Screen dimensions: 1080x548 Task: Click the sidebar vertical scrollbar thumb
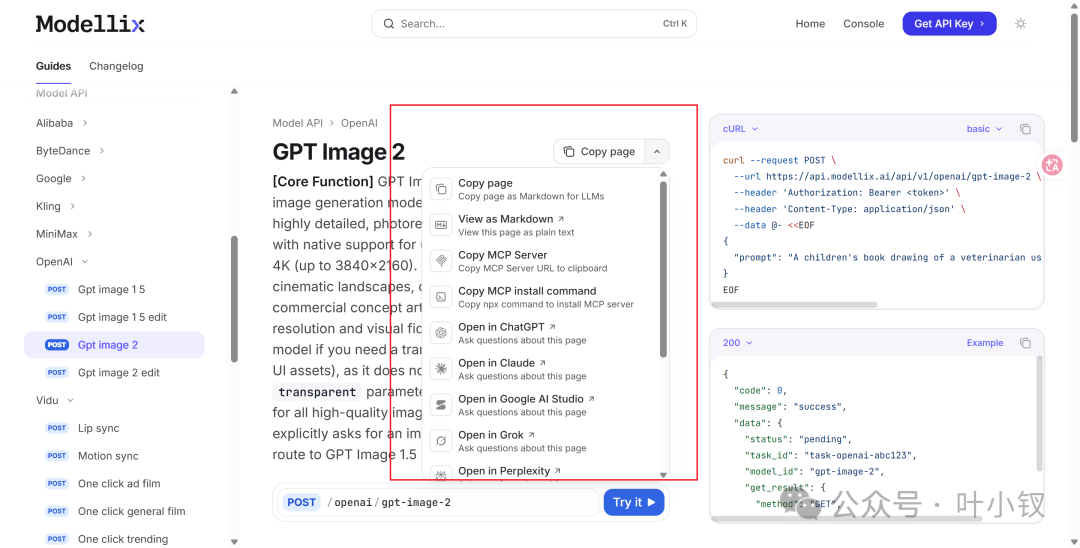[234, 299]
